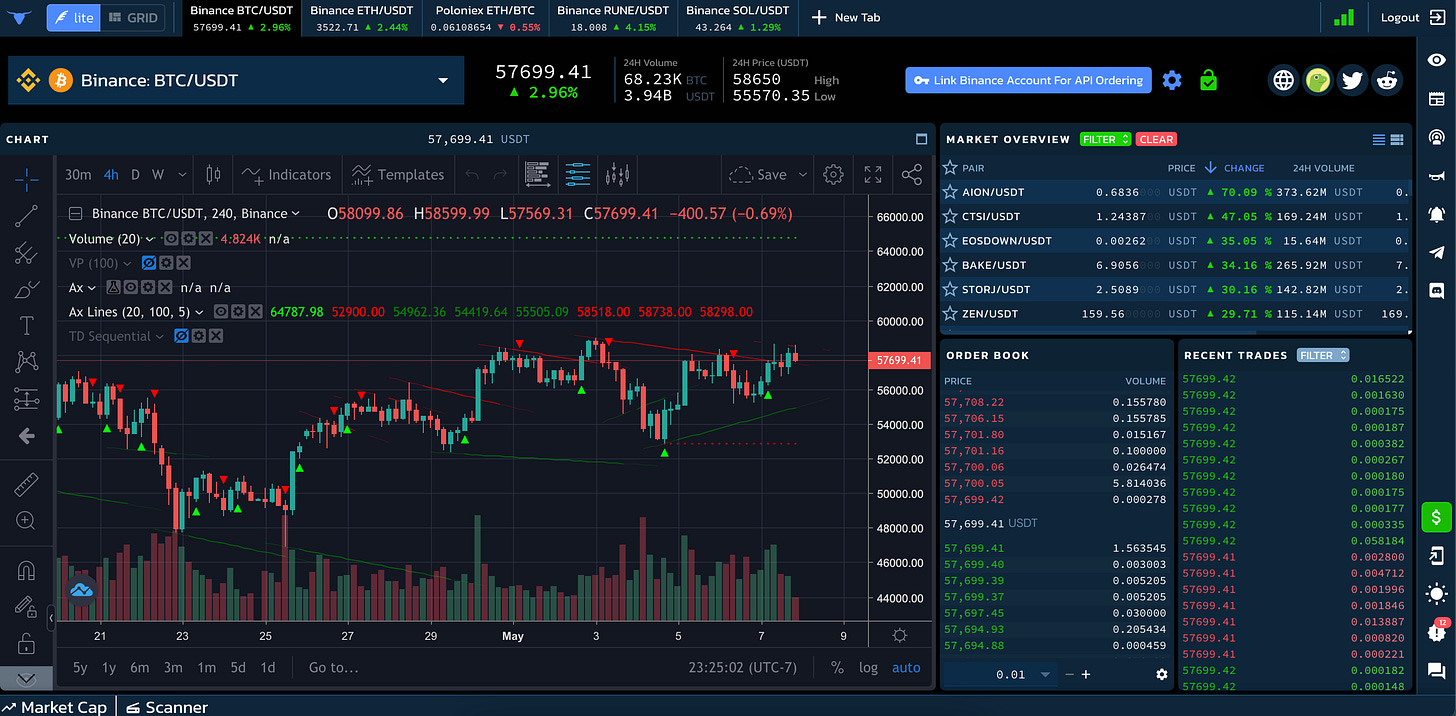Switch to GRID layout mode

pyautogui.click(x=133, y=17)
